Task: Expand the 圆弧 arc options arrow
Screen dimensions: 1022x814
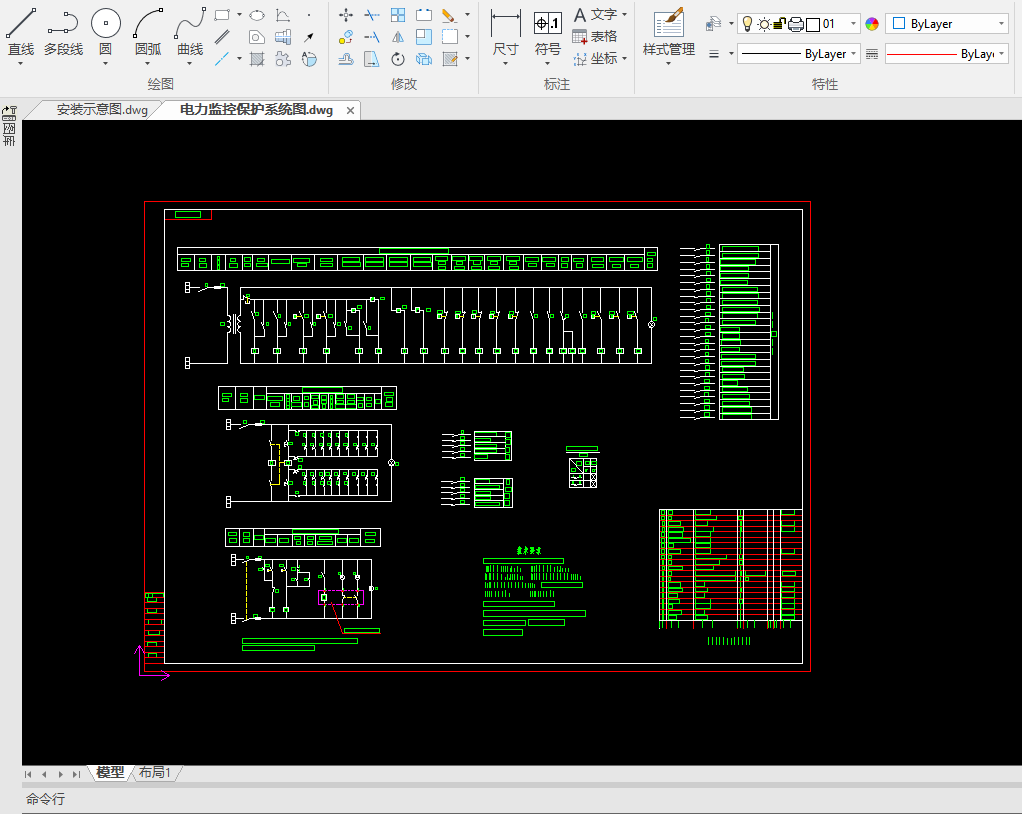Action: pyautogui.click(x=148, y=63)
